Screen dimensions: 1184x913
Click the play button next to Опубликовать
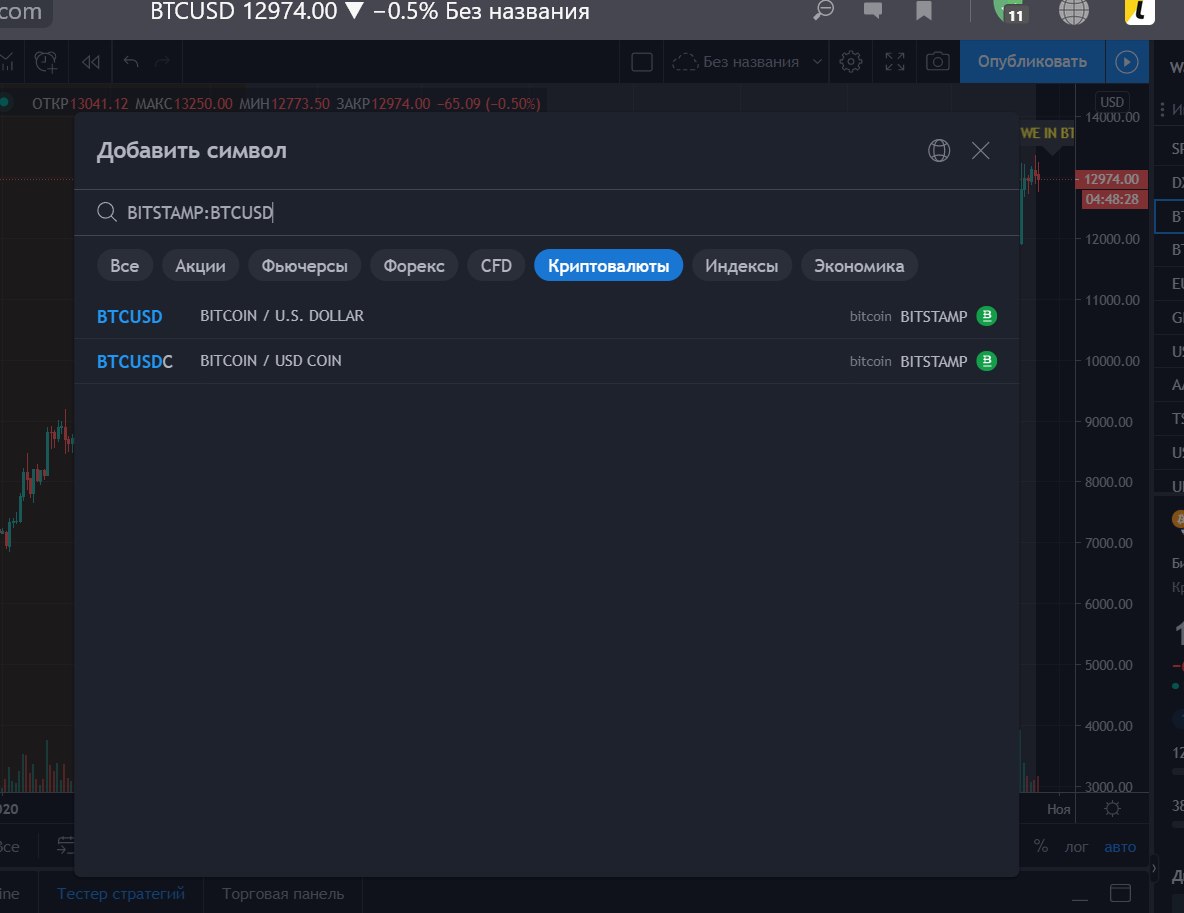(1127, 61)
